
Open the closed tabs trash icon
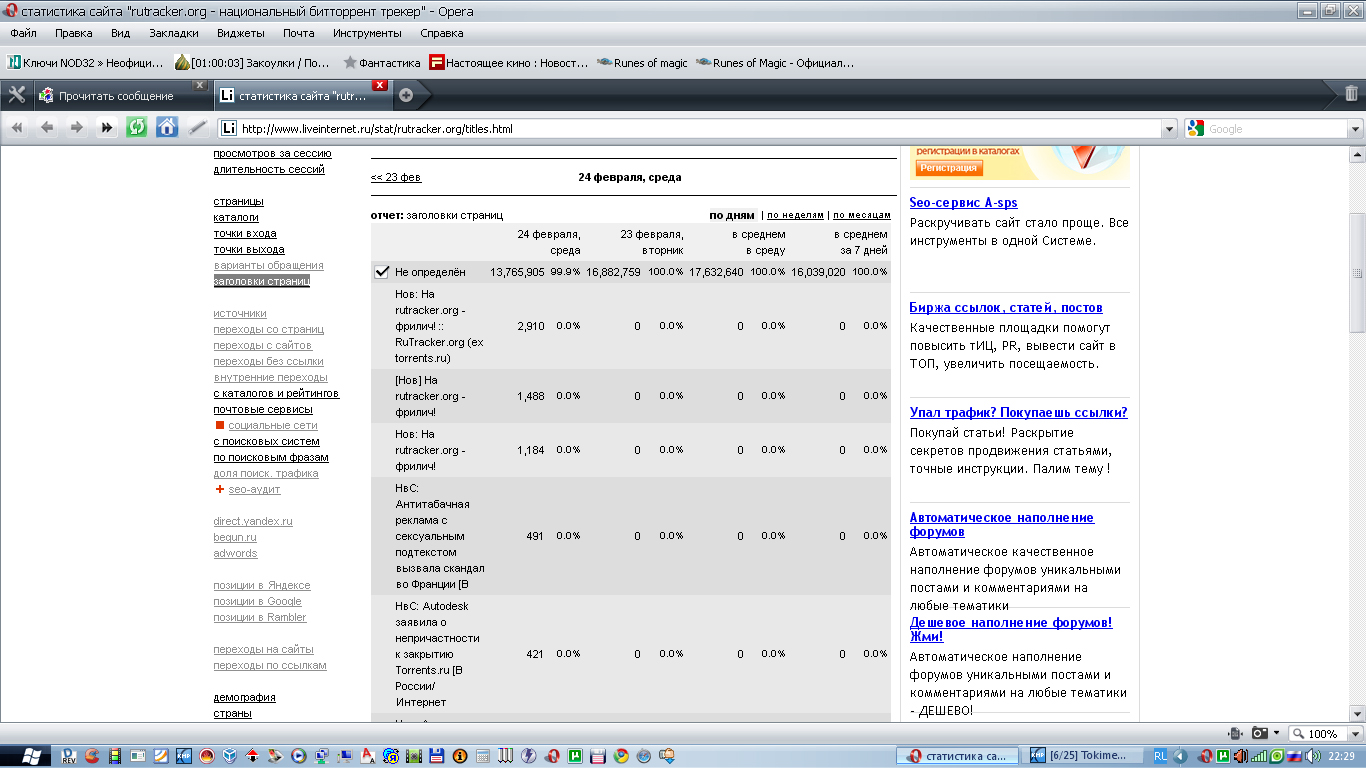coord(1351,94)
